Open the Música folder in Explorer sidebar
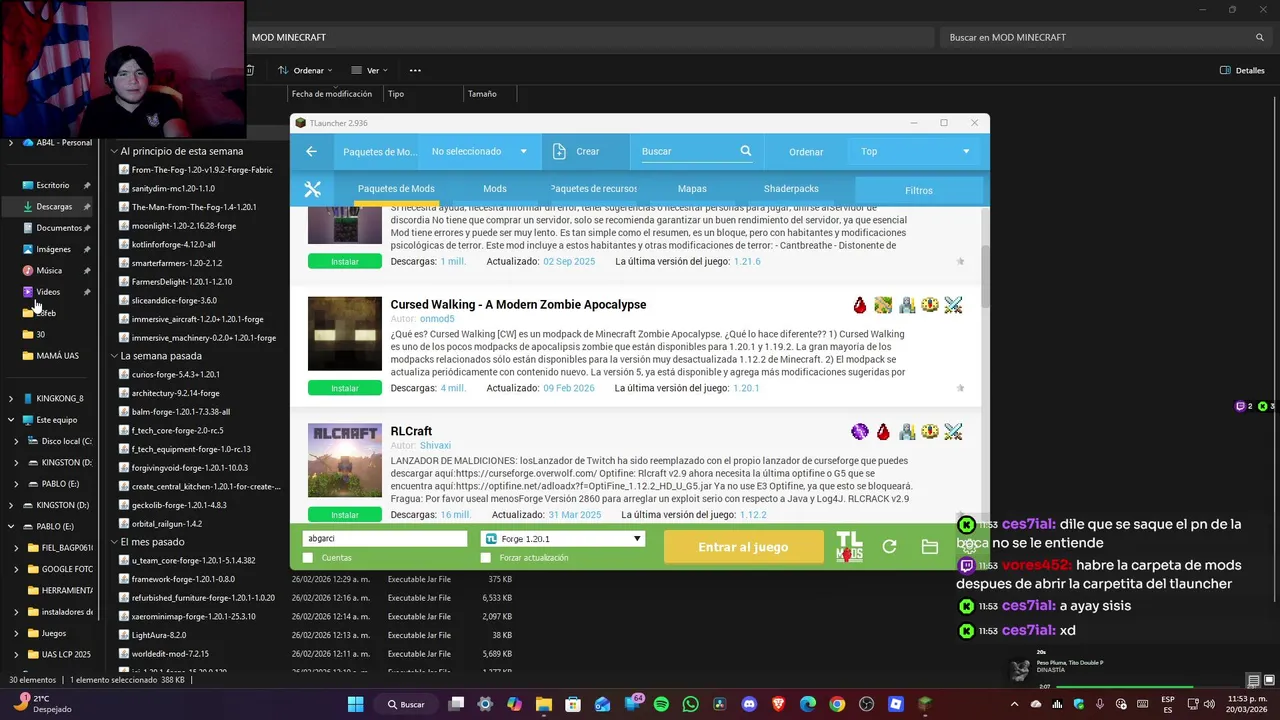The height and width of the screenshot is (720, 1280). click(x=49, y=270)
